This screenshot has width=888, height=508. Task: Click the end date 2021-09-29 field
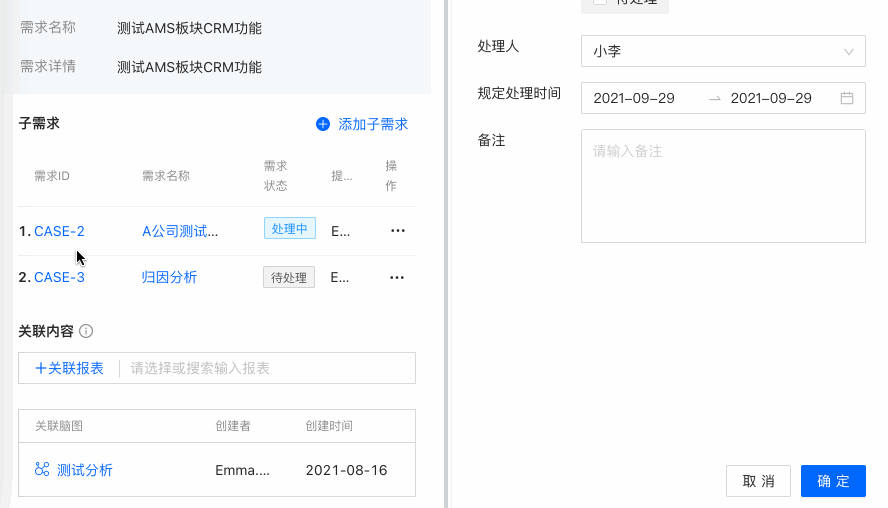(x=771, y=98)
